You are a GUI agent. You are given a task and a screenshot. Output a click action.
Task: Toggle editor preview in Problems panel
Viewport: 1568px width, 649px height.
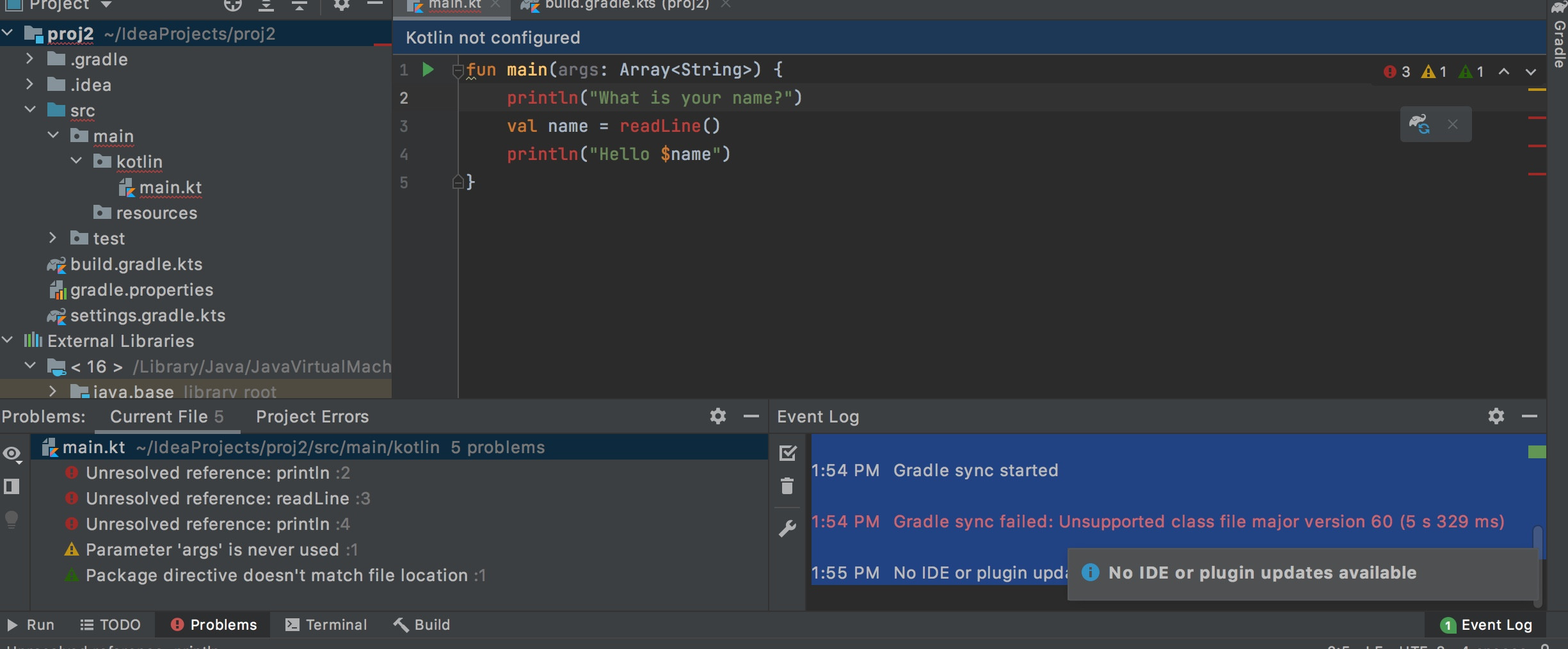(x=12, y=486)
